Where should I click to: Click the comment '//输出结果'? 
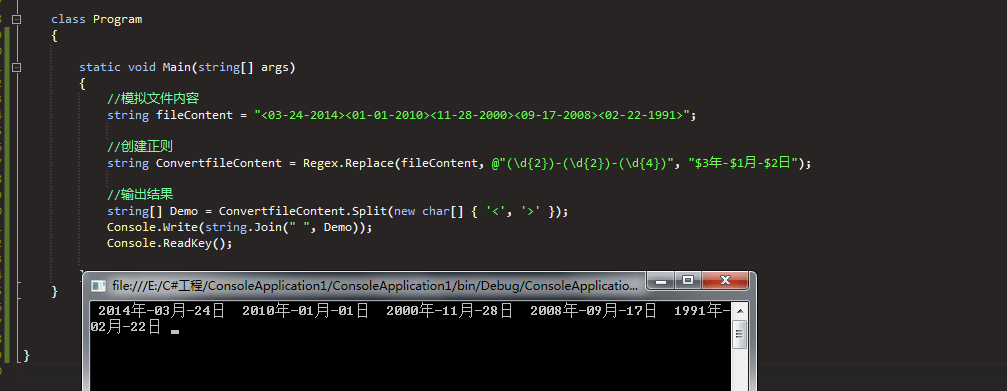click(x=139, y=195)
